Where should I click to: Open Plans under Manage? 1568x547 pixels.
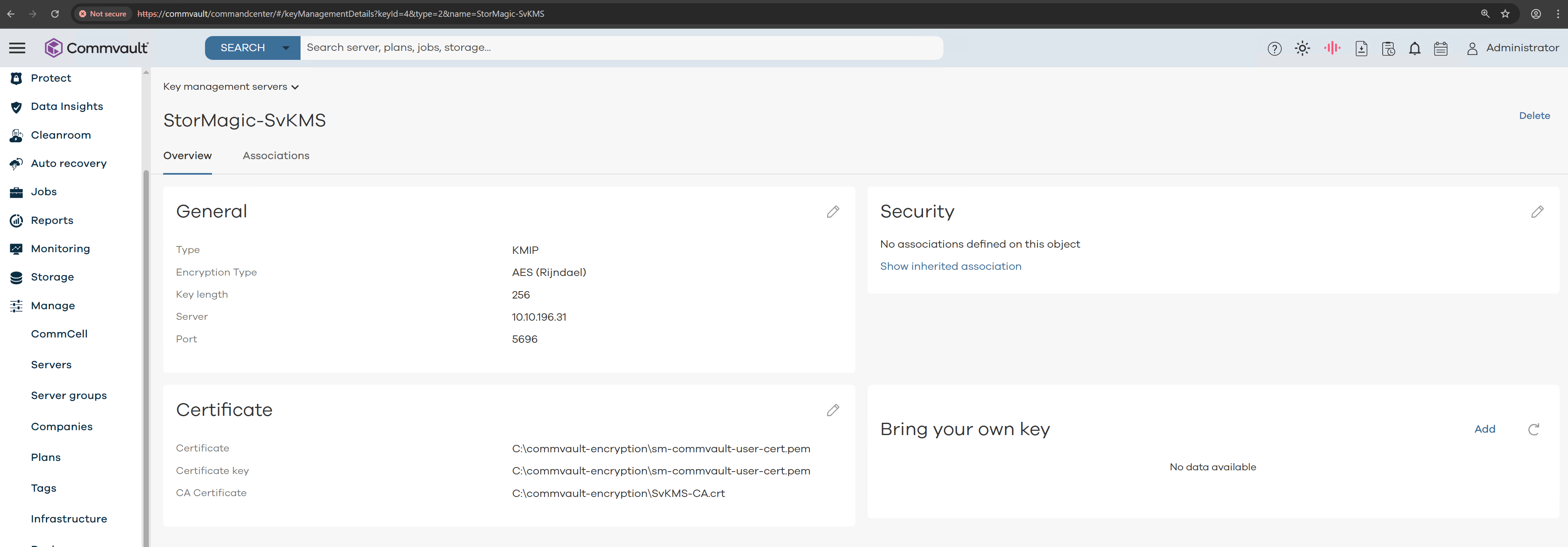(x=46, y=458)
